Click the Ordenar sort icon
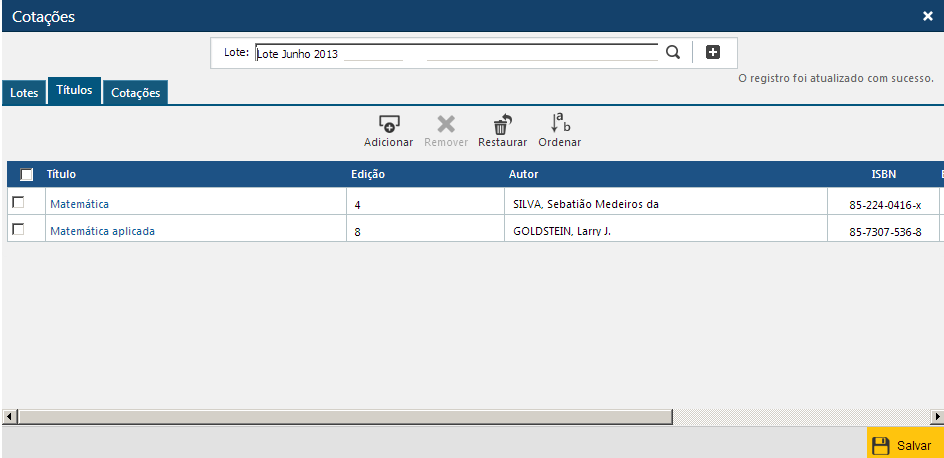 560,124
